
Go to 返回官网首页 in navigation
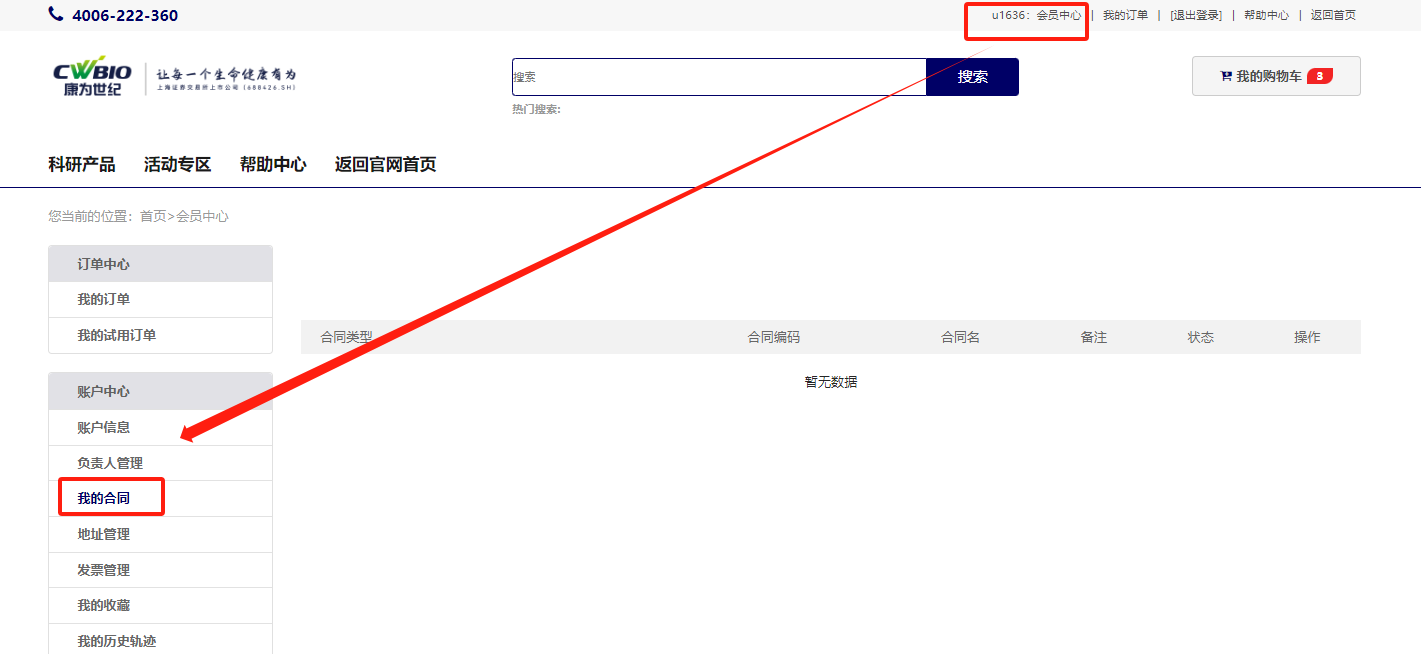[x=385, y=165]
